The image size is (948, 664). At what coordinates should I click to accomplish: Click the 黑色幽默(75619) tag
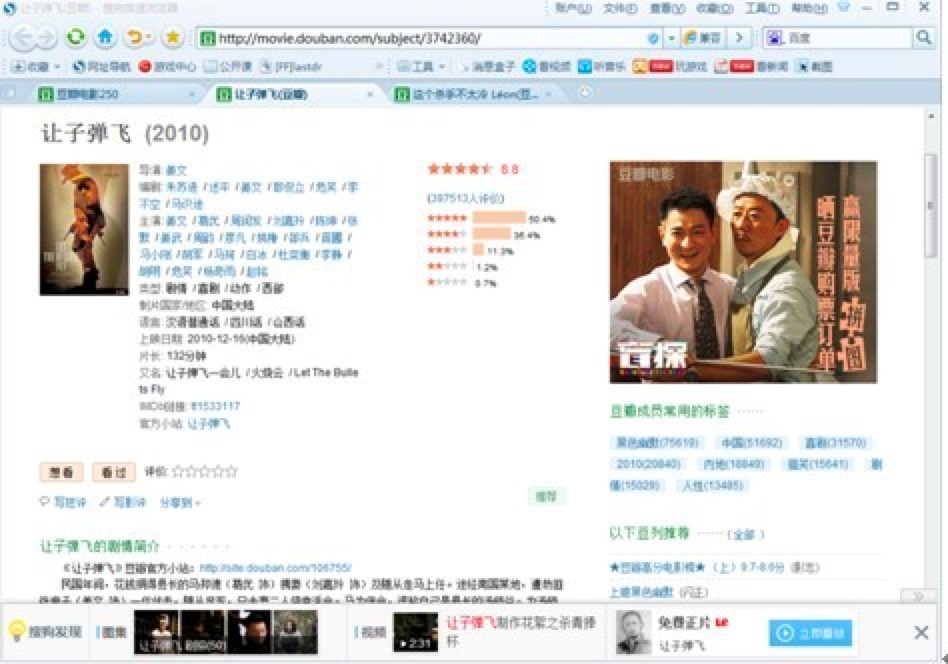(x=657, y=443)
